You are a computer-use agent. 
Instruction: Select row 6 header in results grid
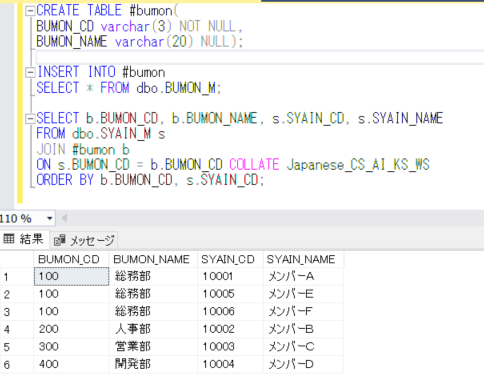17,364
